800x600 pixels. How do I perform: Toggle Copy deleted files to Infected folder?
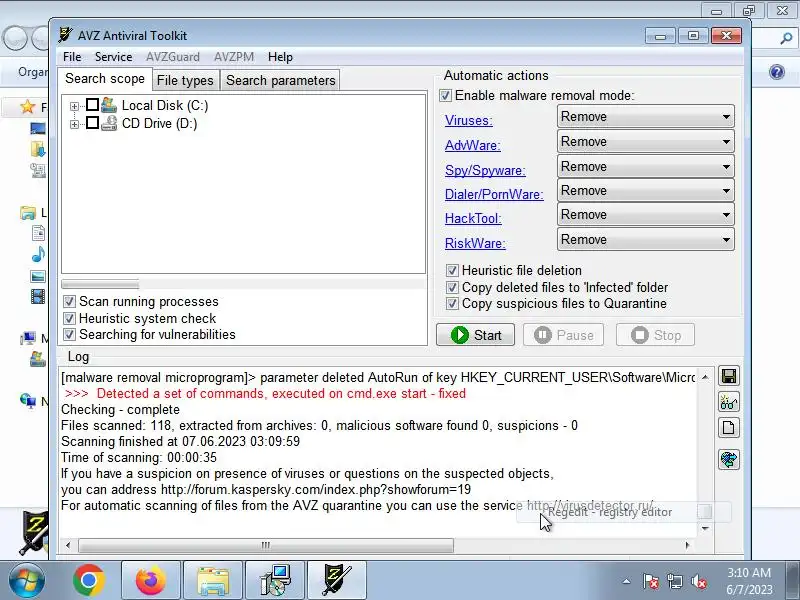(452, 287)
